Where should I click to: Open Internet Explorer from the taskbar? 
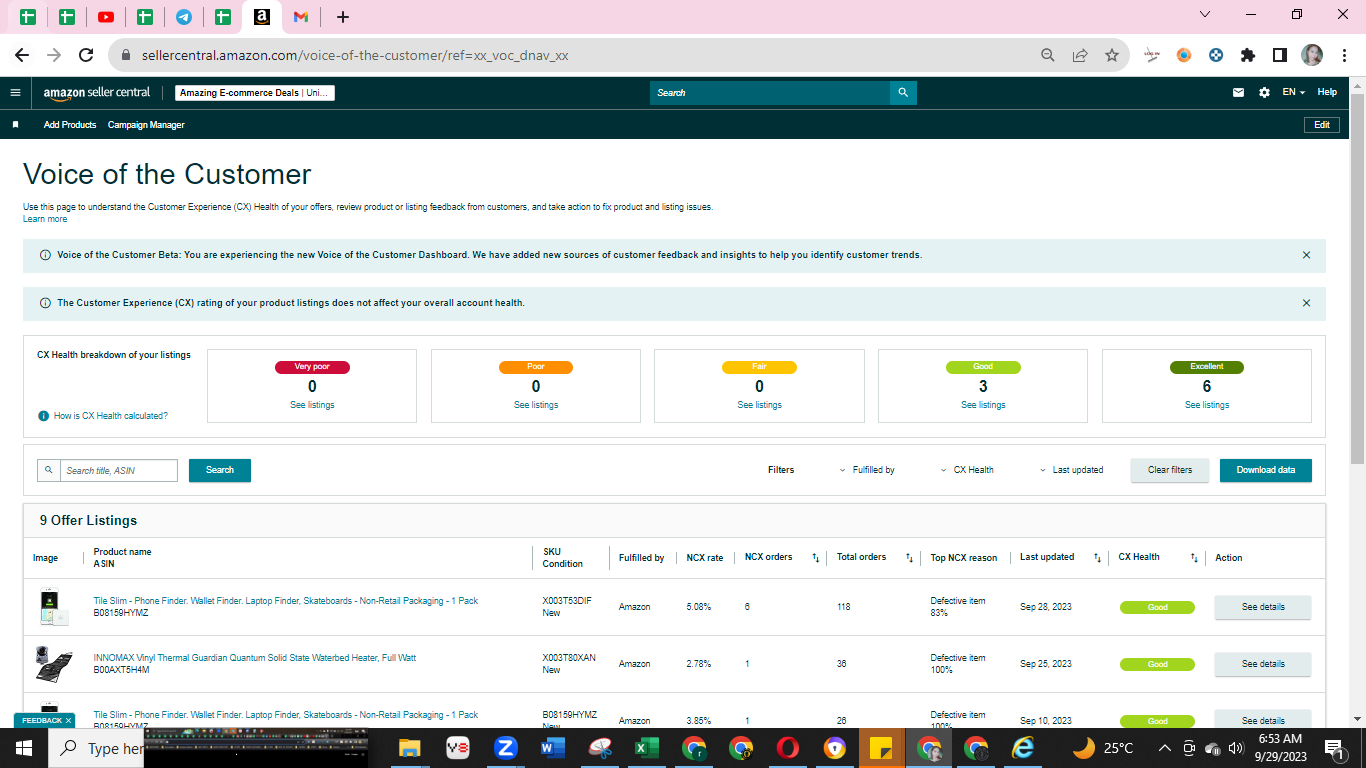[1023, 748]
